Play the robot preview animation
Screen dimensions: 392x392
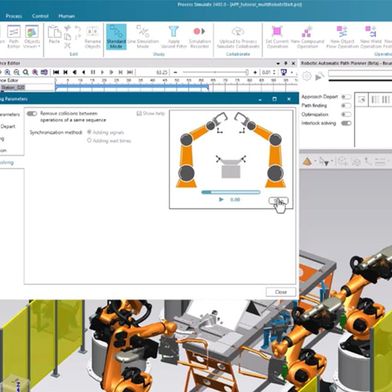click(221, 199)
